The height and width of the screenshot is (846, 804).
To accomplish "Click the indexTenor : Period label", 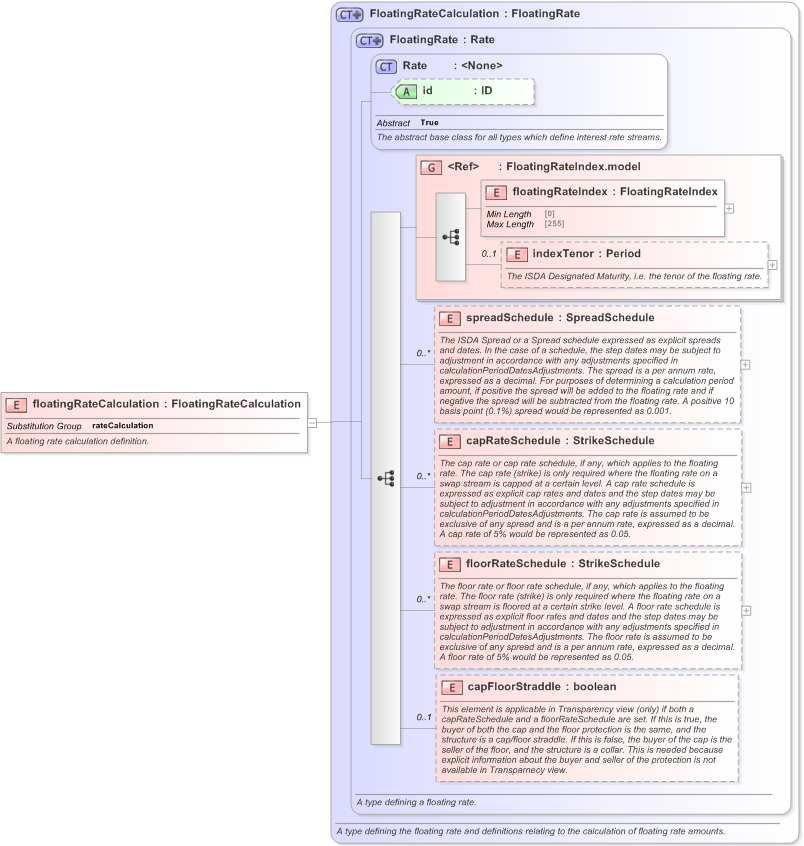I will [x=587, y=254].
